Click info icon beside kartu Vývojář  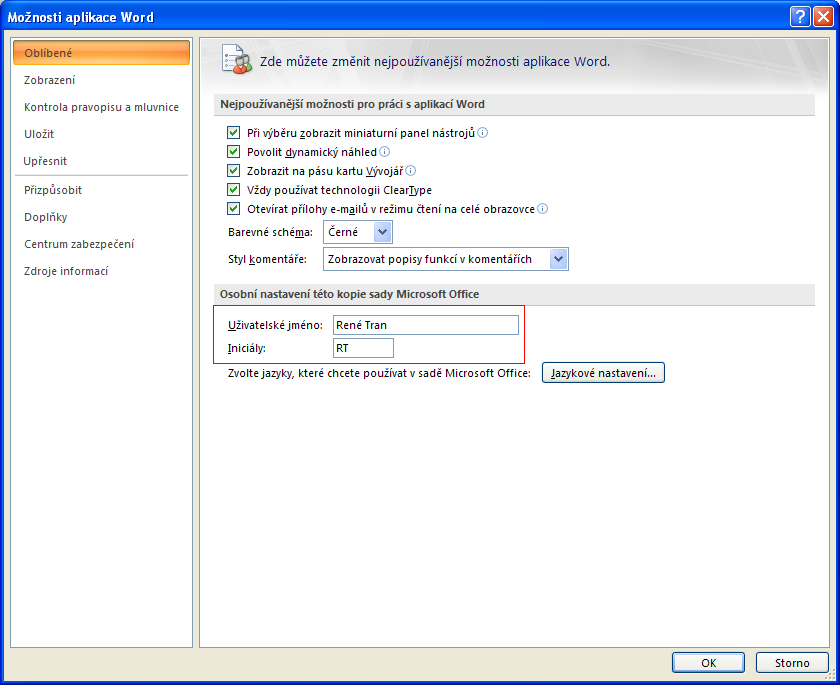(411, 170)
